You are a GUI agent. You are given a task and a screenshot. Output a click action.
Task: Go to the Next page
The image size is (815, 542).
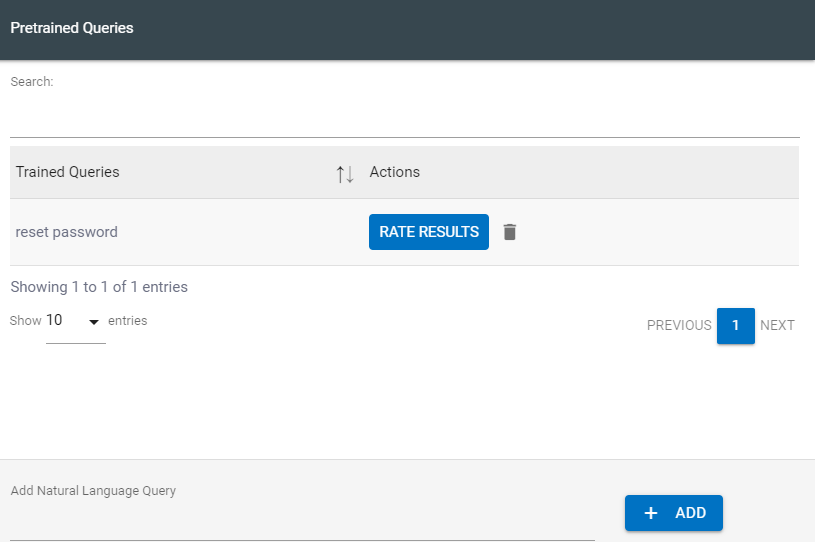pos(777,325)
